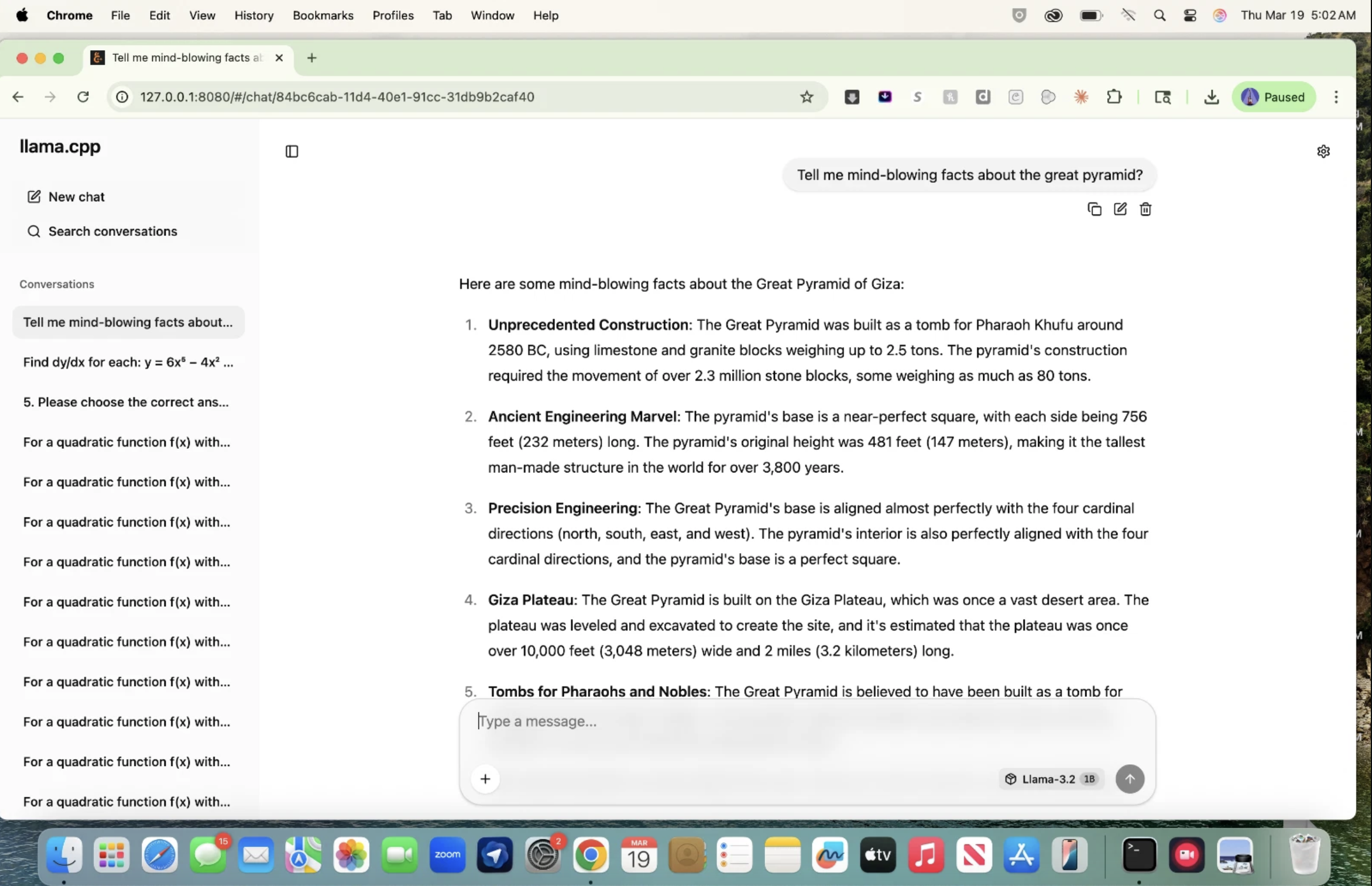Click the "Giza Plateau" heading text
The width and height of the screenshot is (1372, 886).
coord(531,600)
